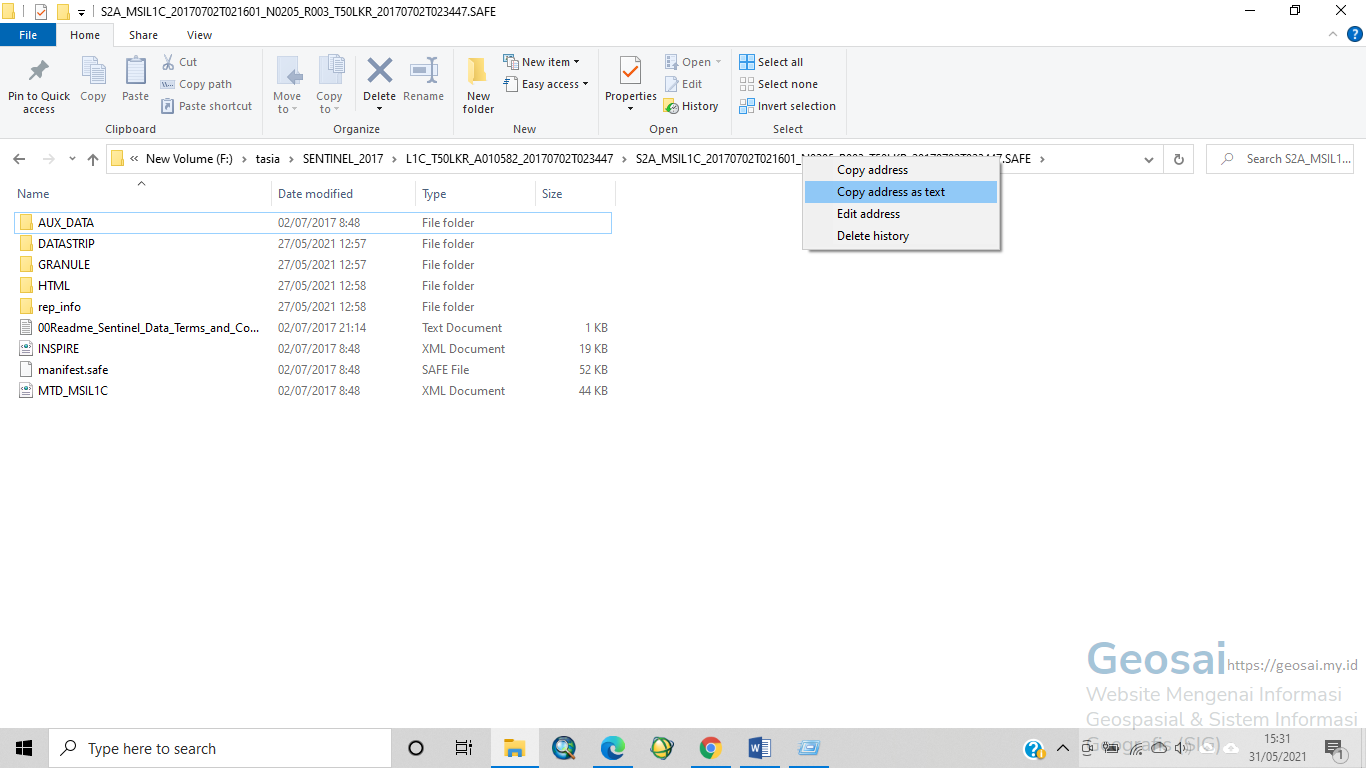Viewport: 1366px width, 768px height.
Task: Open Task View on the taskbar
Action: tap(463, 748)
